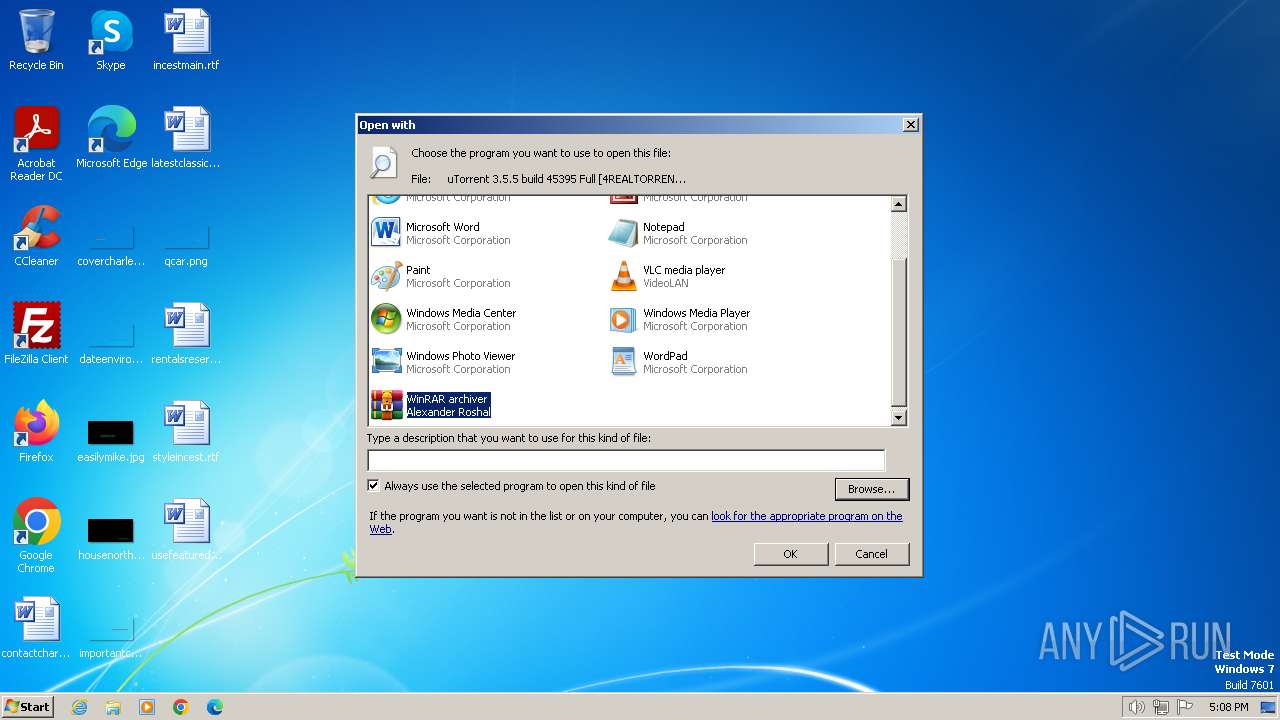
Task: Click the volume speaker tray icon
Action: 1136,707
